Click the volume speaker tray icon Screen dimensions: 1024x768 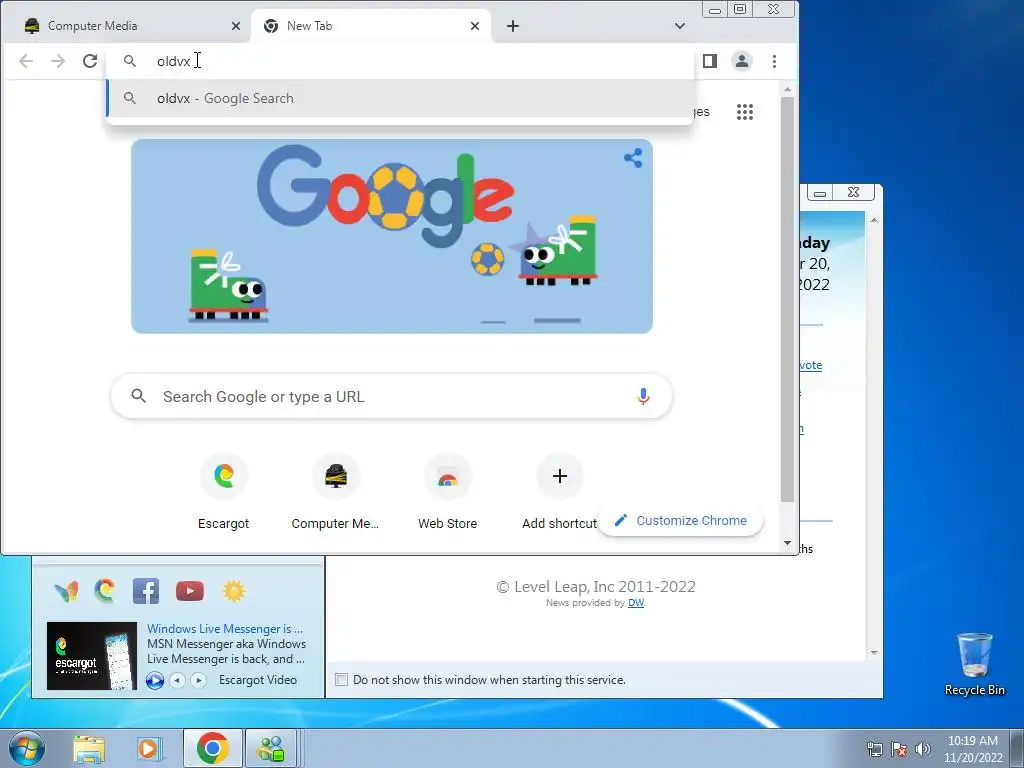point(922,749)
